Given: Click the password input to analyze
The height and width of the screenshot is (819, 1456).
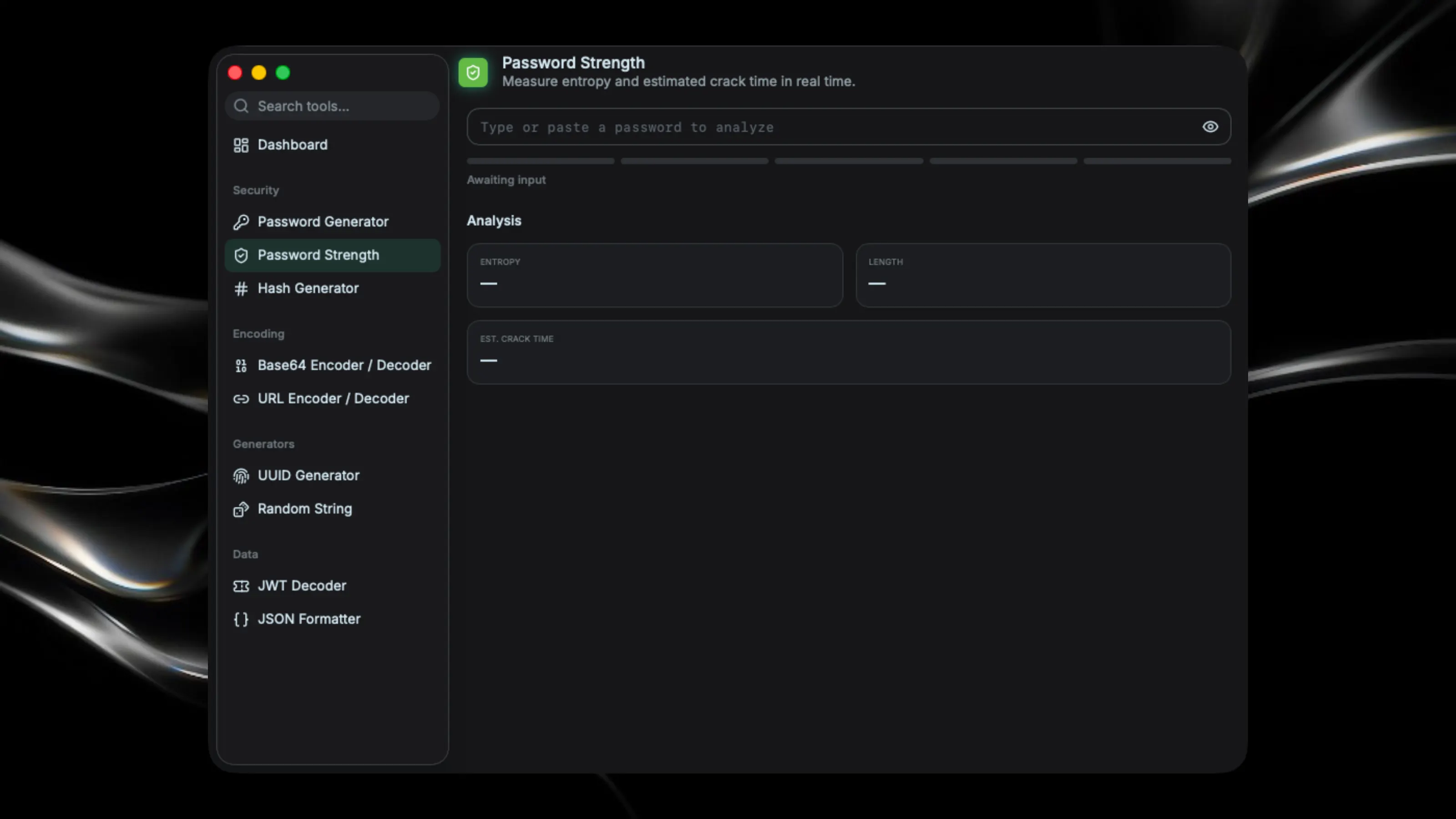Looking at the screenshot, I should (x=849, y=126).
